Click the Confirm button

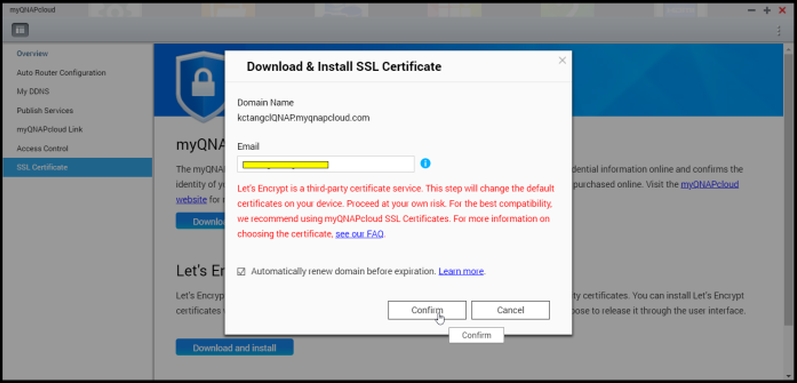pyautogui.click(x=427, y=310)
